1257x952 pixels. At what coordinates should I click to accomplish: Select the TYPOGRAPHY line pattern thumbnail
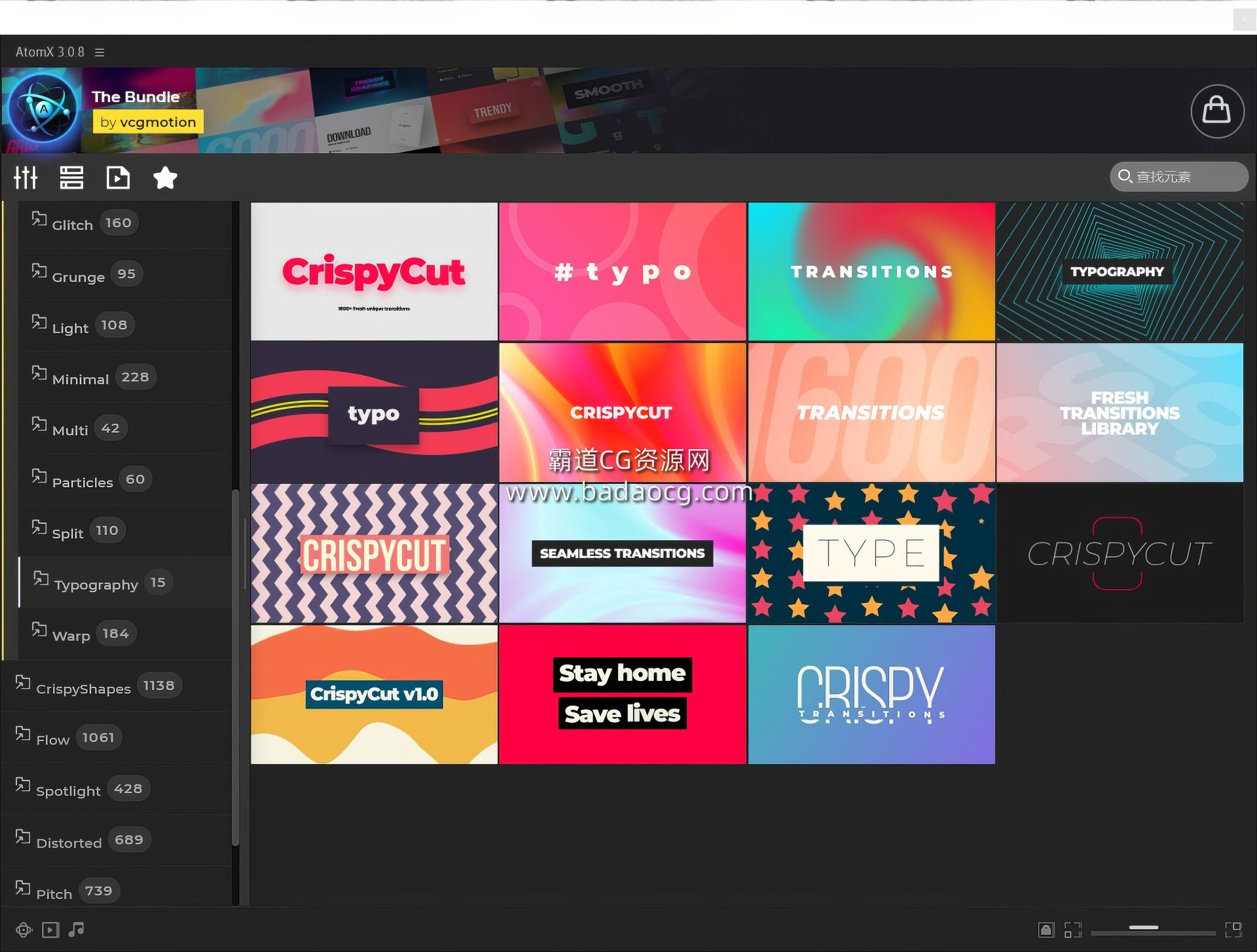click(1120, 272)
